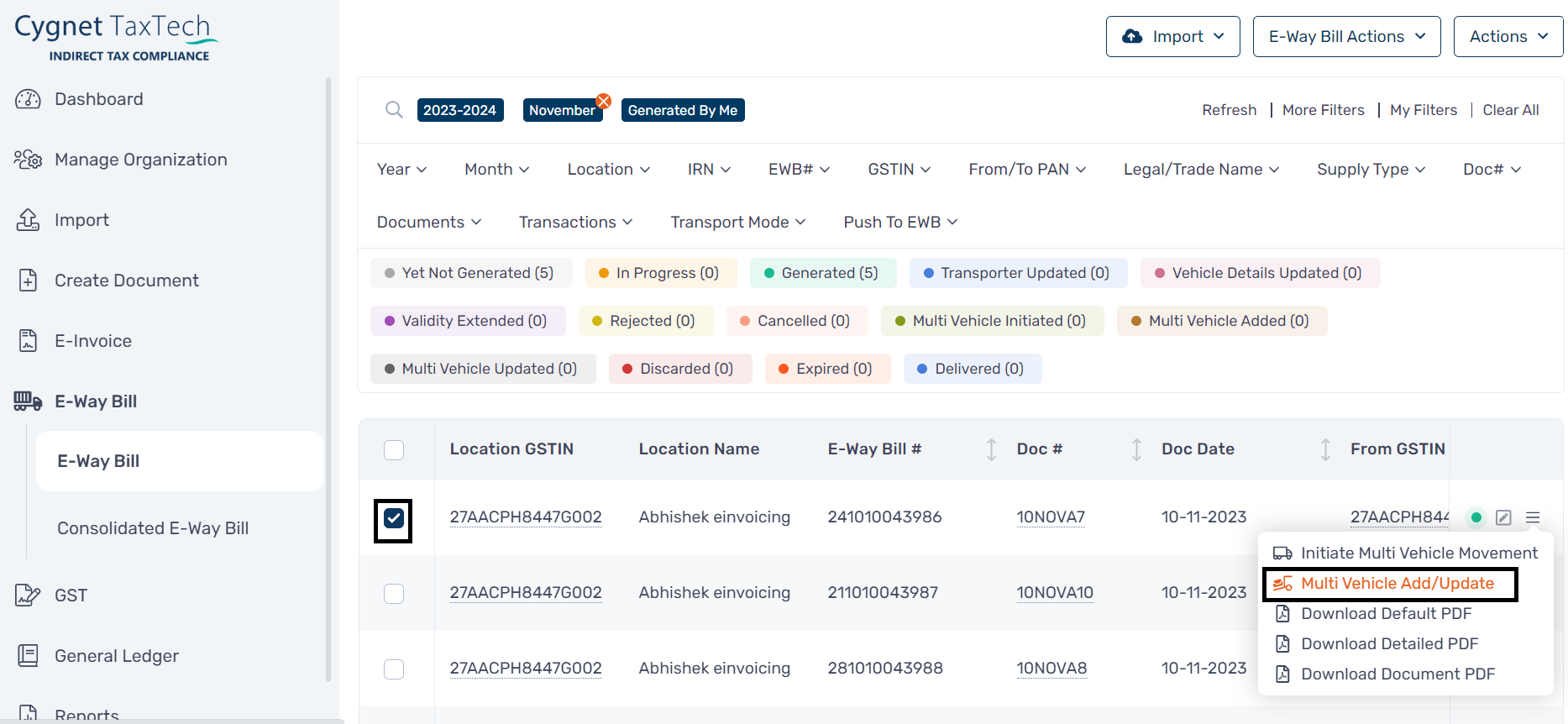Expand the GSTIN filter dropdown
1568x724 pixels.
point(899,170)
